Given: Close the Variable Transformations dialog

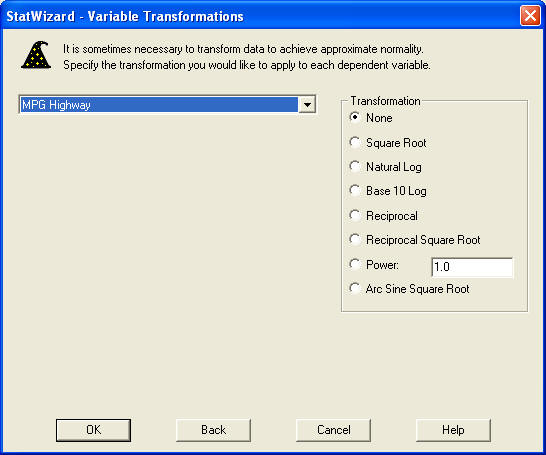Looking at the screenshot, I should point(530,16).
